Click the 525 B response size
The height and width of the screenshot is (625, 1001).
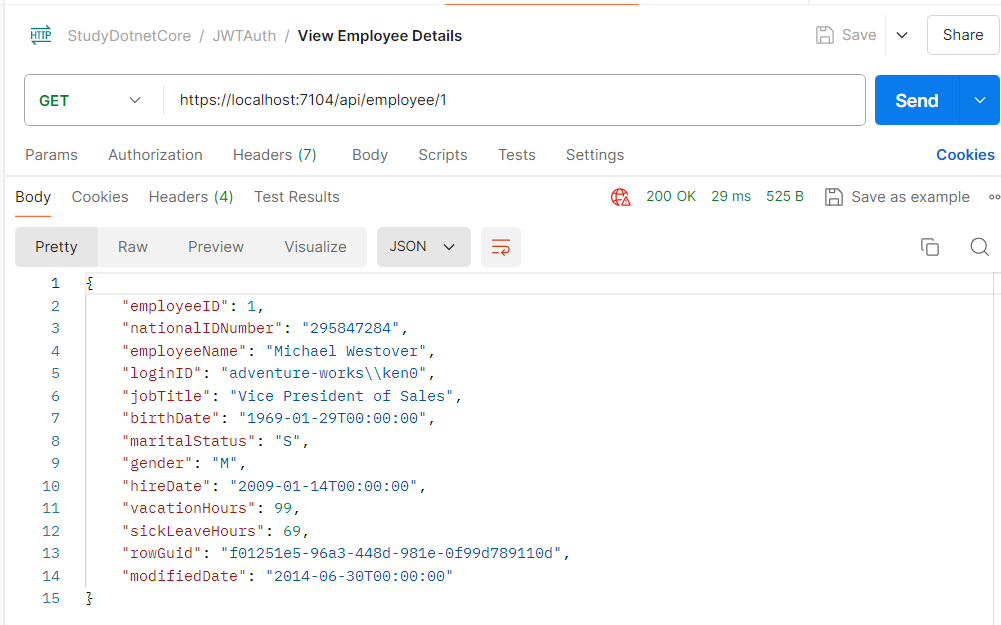[x=785, y=196]
